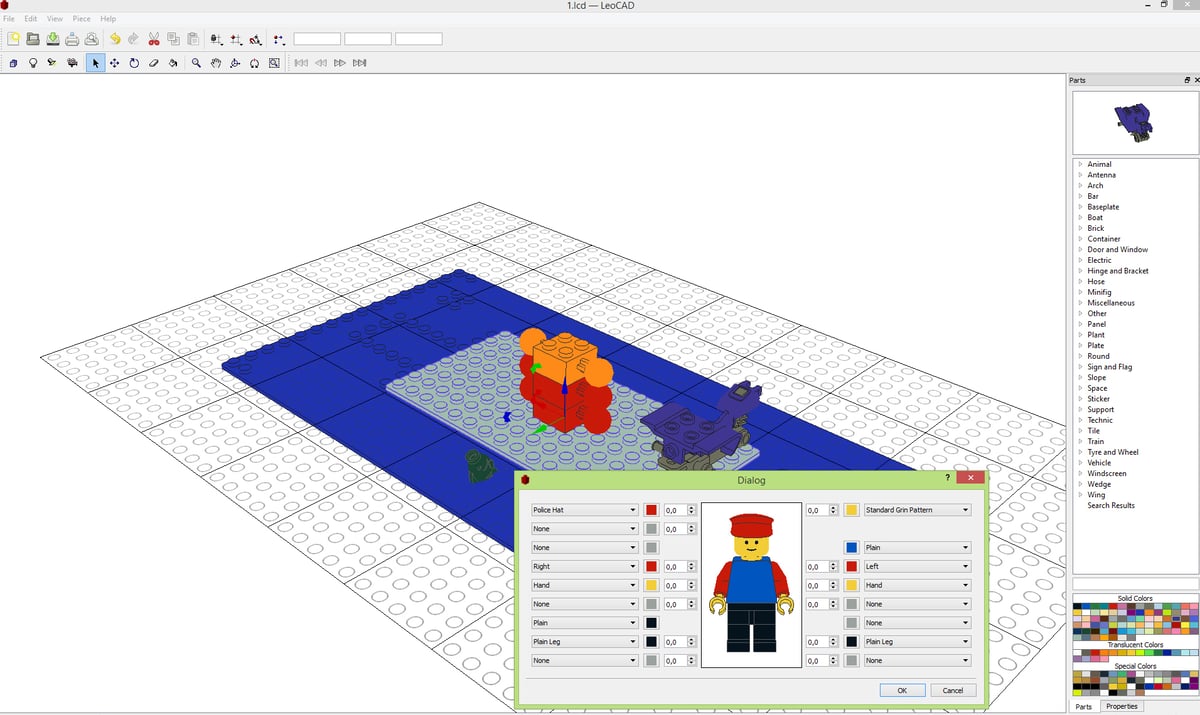Click the Copy icon in the toolbar
The width and height of the screenshot is (1200, 715).
coord(174,39)
